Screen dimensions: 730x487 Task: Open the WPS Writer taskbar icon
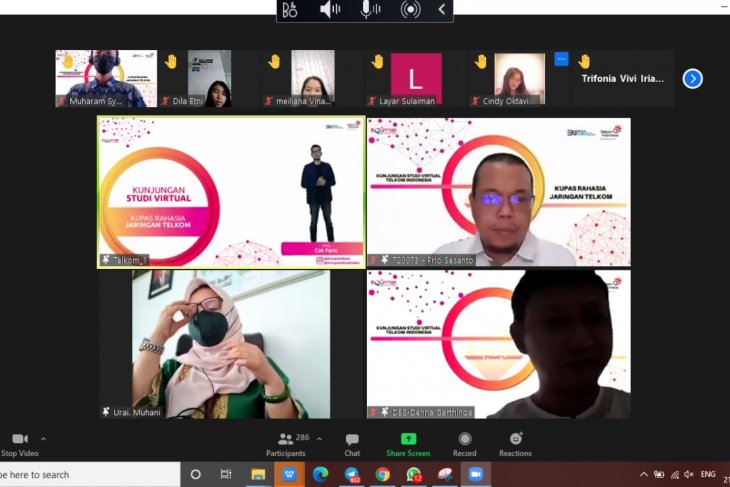(x=289, y=474)
